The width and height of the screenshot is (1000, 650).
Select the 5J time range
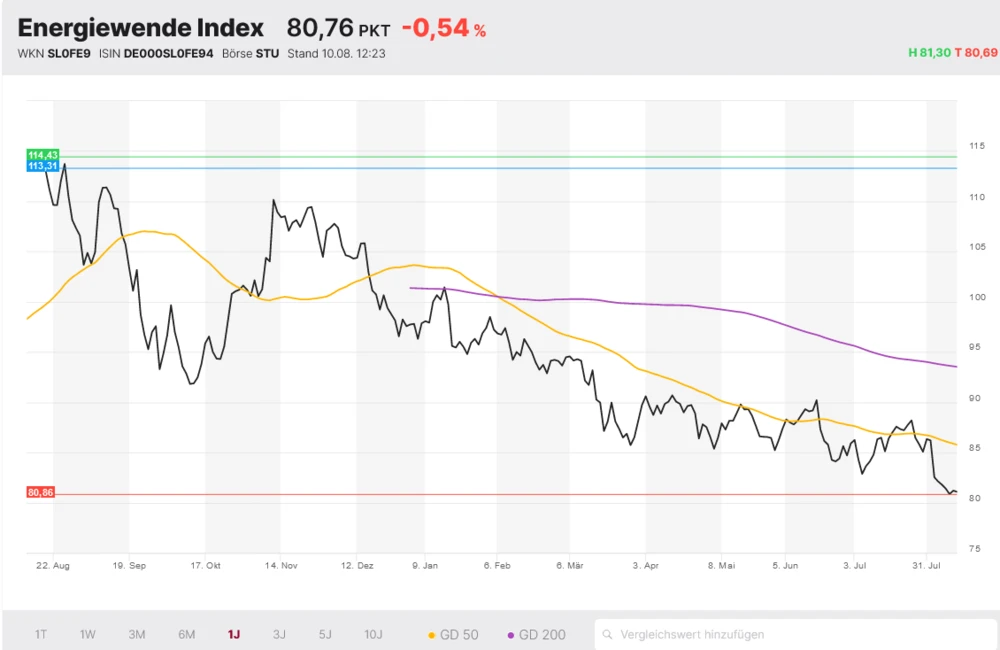[325, 634]
